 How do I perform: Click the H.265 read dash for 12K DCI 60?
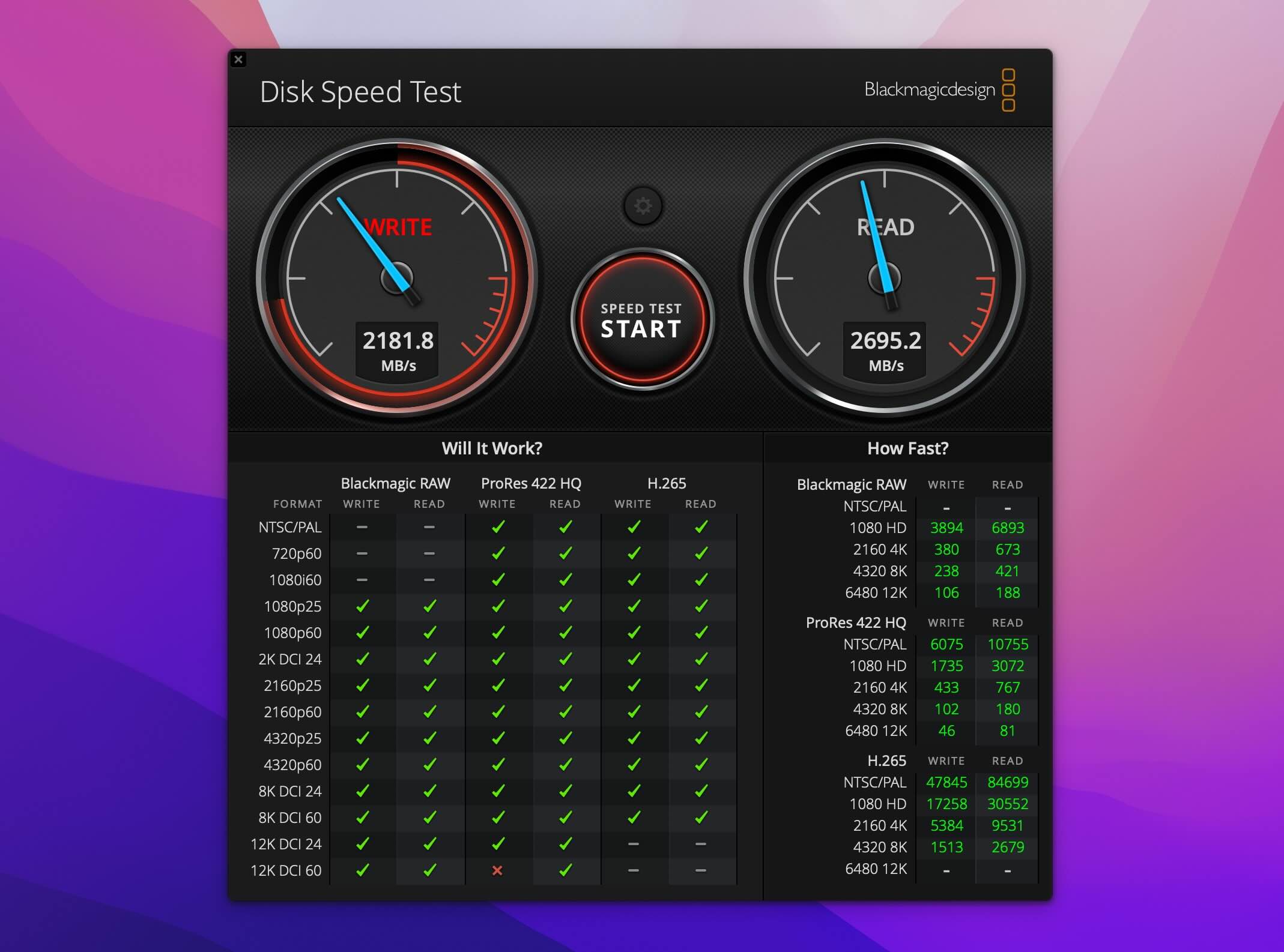(x=701, y=870)
